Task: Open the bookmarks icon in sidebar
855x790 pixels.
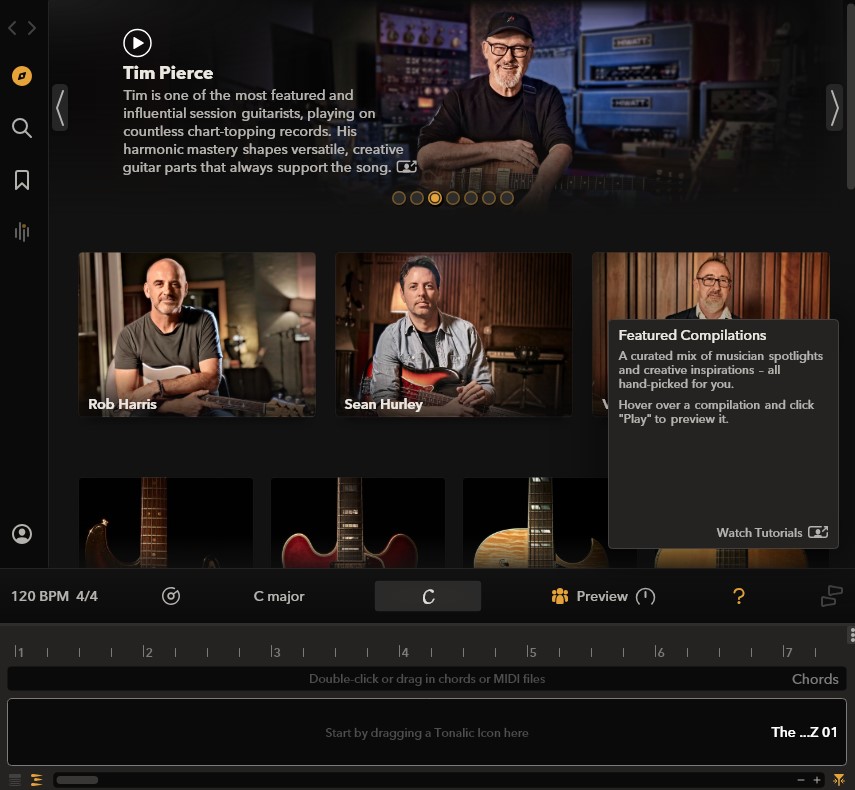Action: click(22, 180)
